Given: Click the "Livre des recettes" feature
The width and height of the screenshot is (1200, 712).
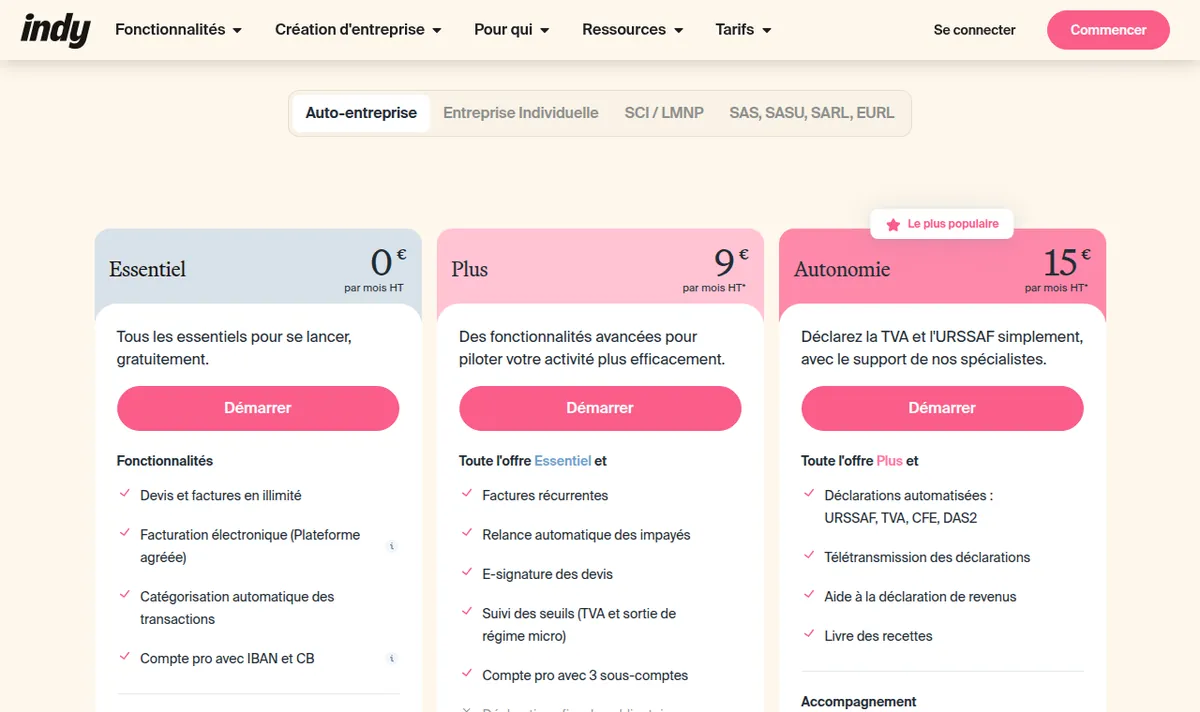Looking at the screenshot, I should (878, 636).
